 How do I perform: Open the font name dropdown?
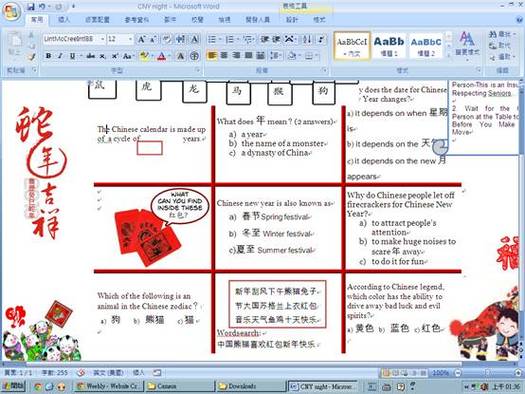(x=102, y=40)
